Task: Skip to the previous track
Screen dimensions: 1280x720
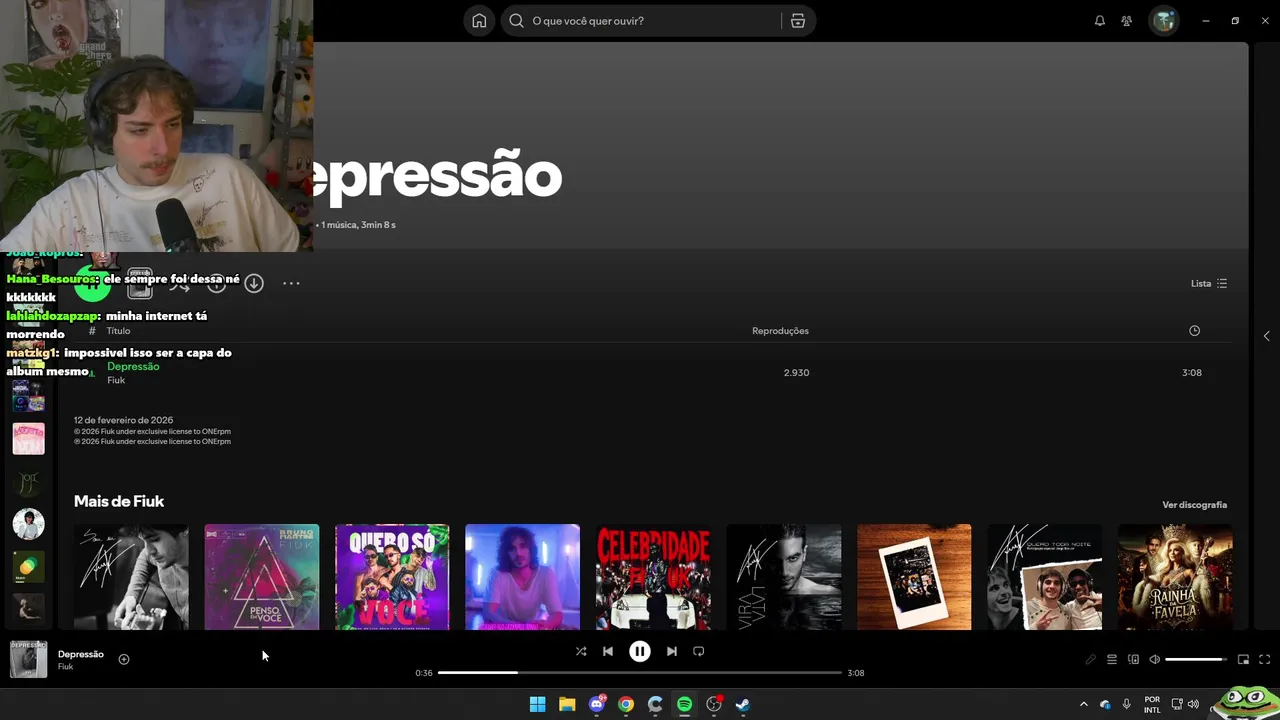Action: pyautogui.click(x=607, y=651)
